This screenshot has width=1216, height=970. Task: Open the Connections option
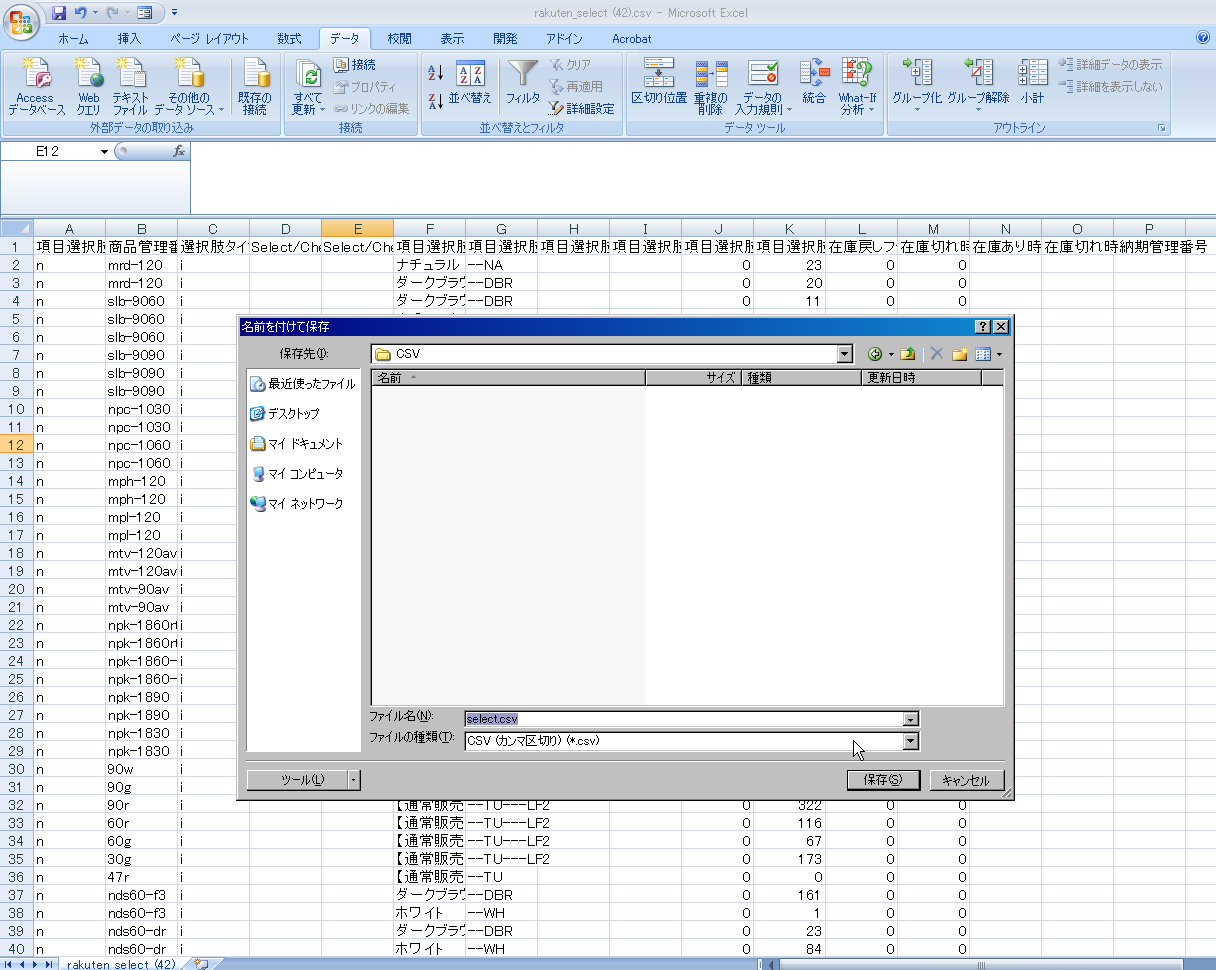[355, 65]
